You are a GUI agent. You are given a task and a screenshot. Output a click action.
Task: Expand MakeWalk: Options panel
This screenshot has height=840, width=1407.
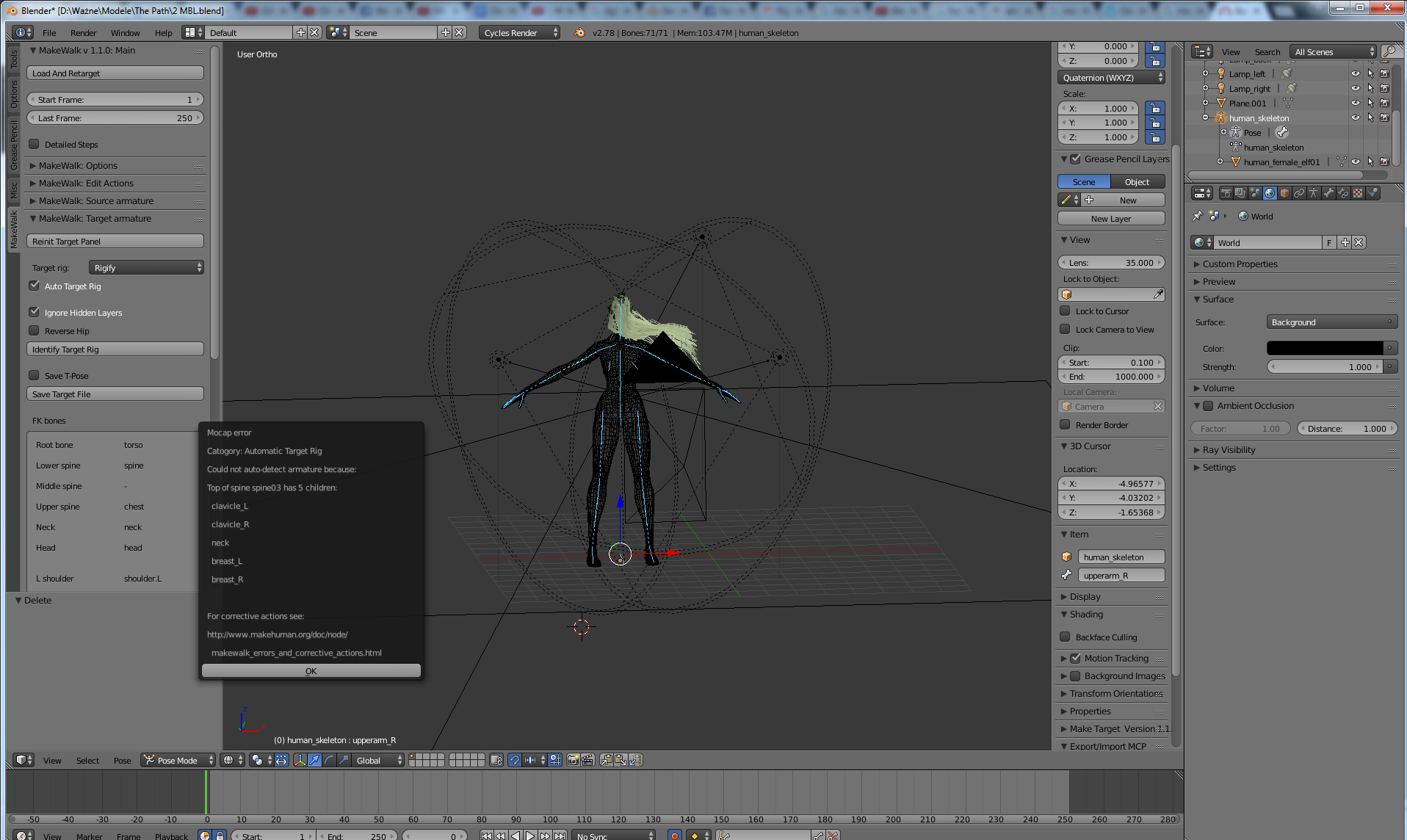coord(77,165)
